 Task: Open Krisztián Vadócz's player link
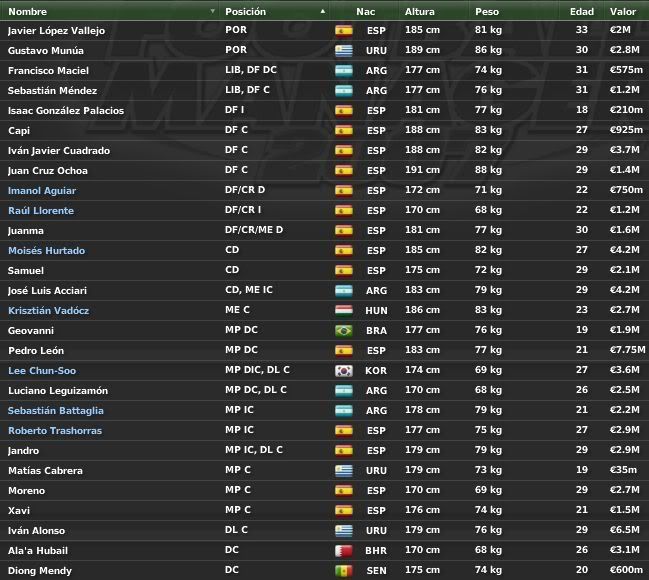48,310
